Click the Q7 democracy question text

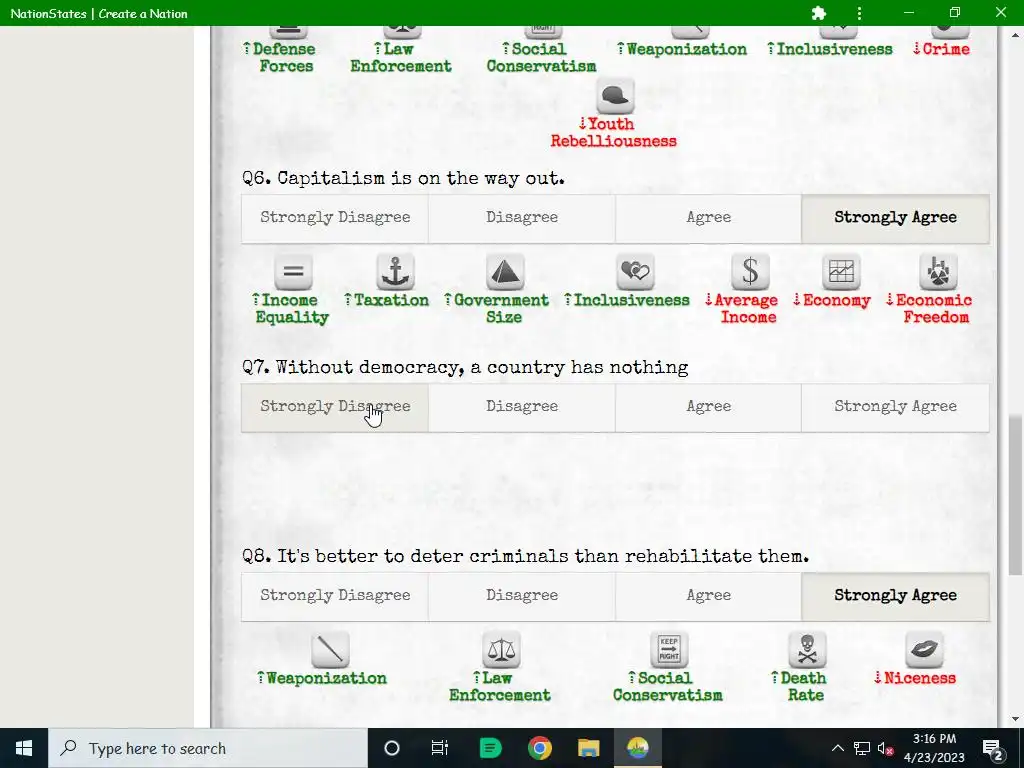coord(465,368)
